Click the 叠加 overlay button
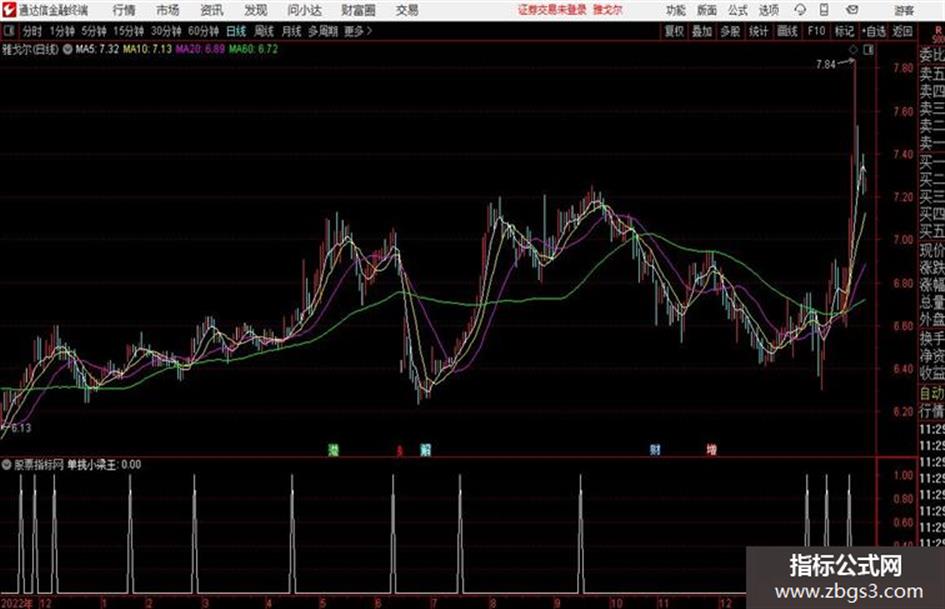Screen dimensions: 945x609 702,31
